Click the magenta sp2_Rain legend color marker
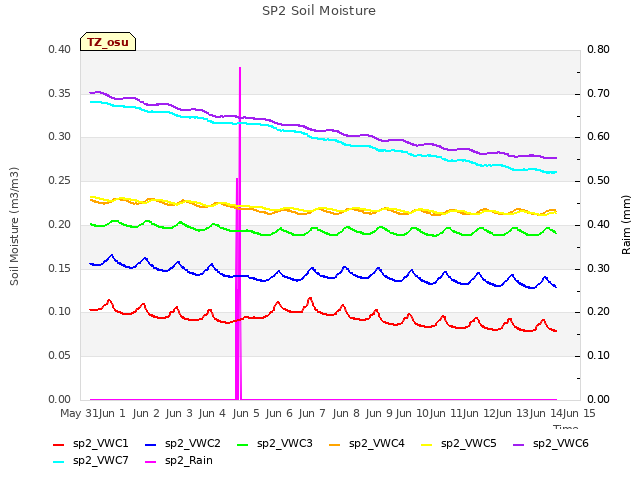Viewport: 640px width, 480px height. pyautogui.click(x=151, y=462)
